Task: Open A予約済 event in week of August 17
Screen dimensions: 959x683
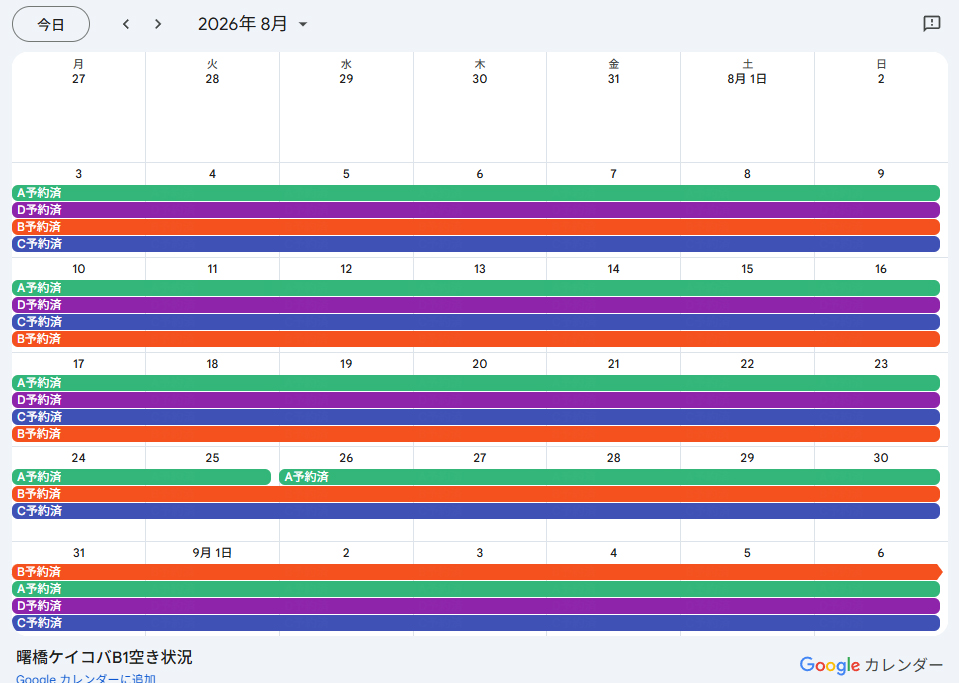Action: [476, 383]
